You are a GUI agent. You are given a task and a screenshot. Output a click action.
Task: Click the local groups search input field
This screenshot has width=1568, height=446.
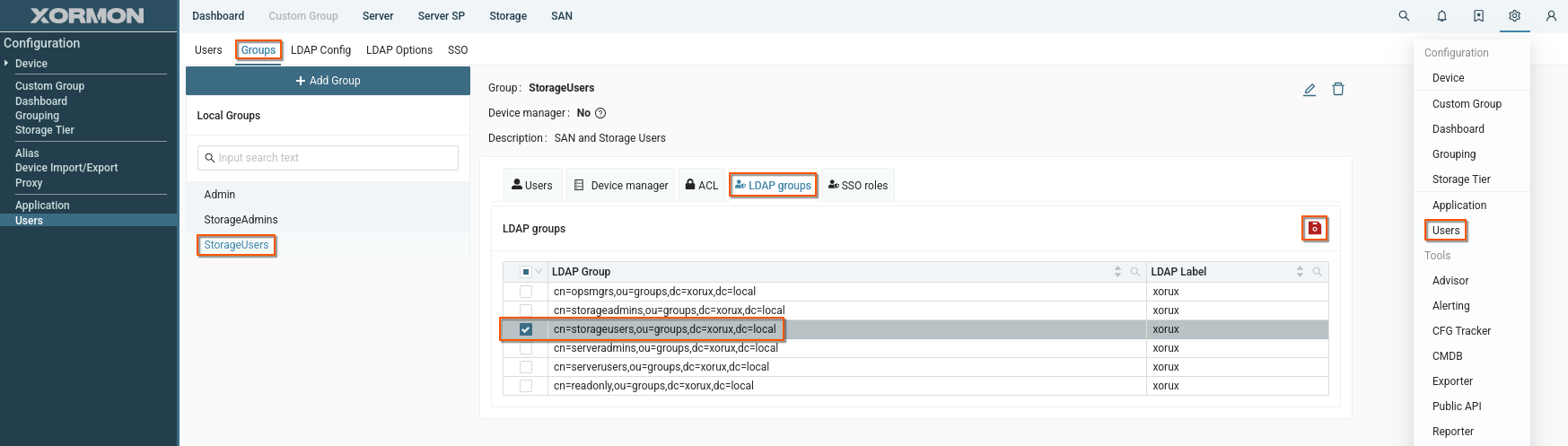(x=328, y=158)
